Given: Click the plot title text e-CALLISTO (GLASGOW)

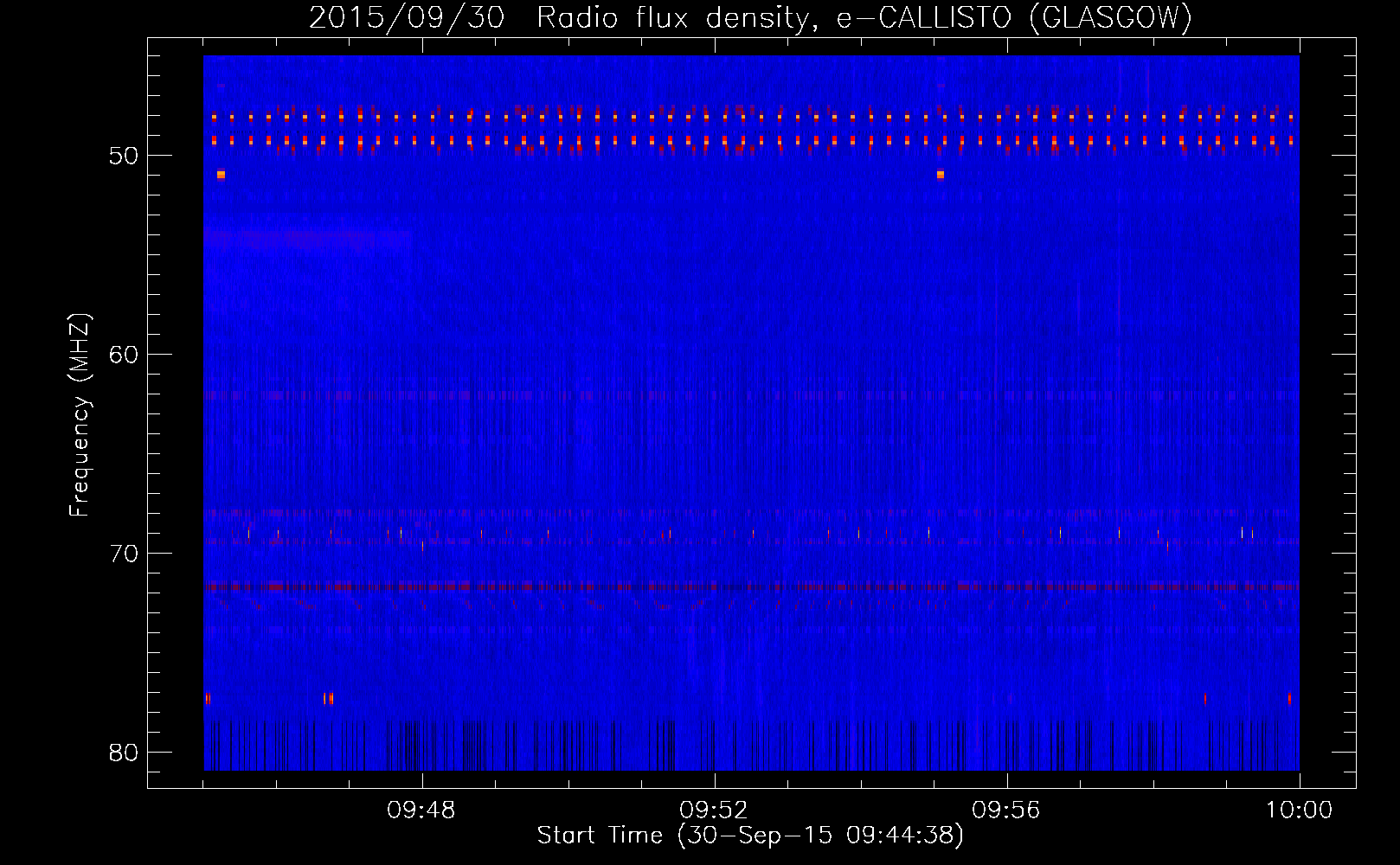Looking at the screenshot, I should 1014,17.
